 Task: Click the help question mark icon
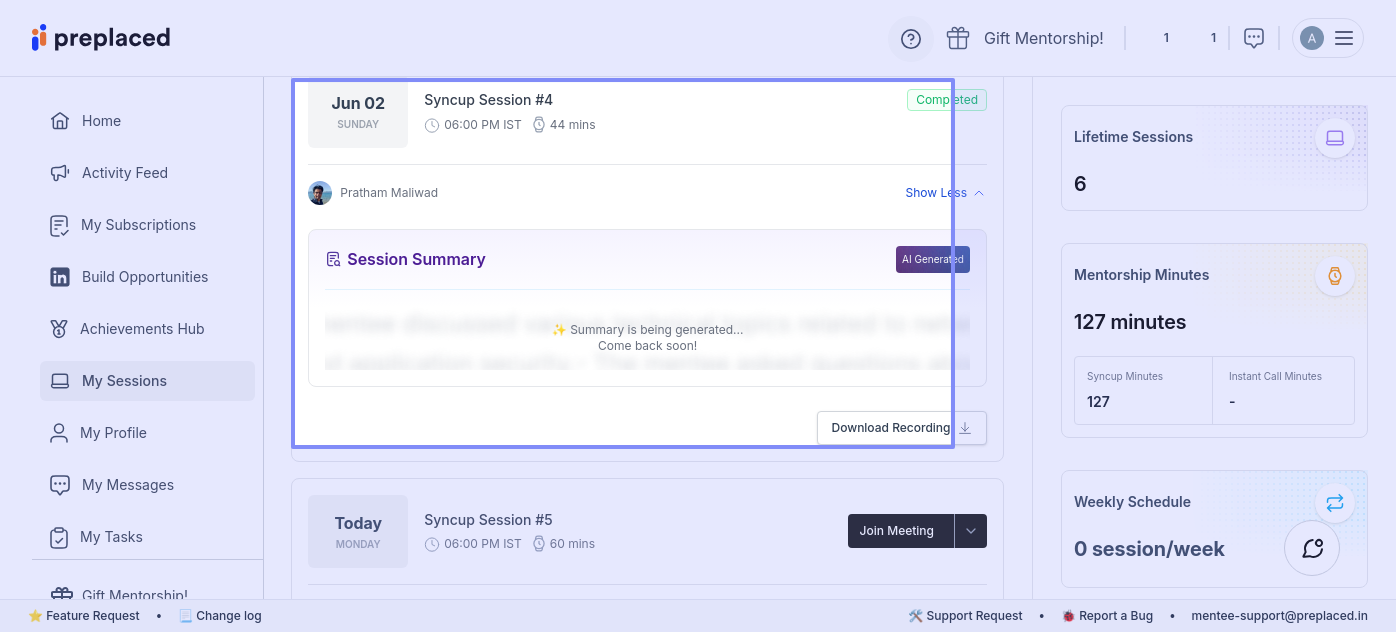[x=910, y=39]
